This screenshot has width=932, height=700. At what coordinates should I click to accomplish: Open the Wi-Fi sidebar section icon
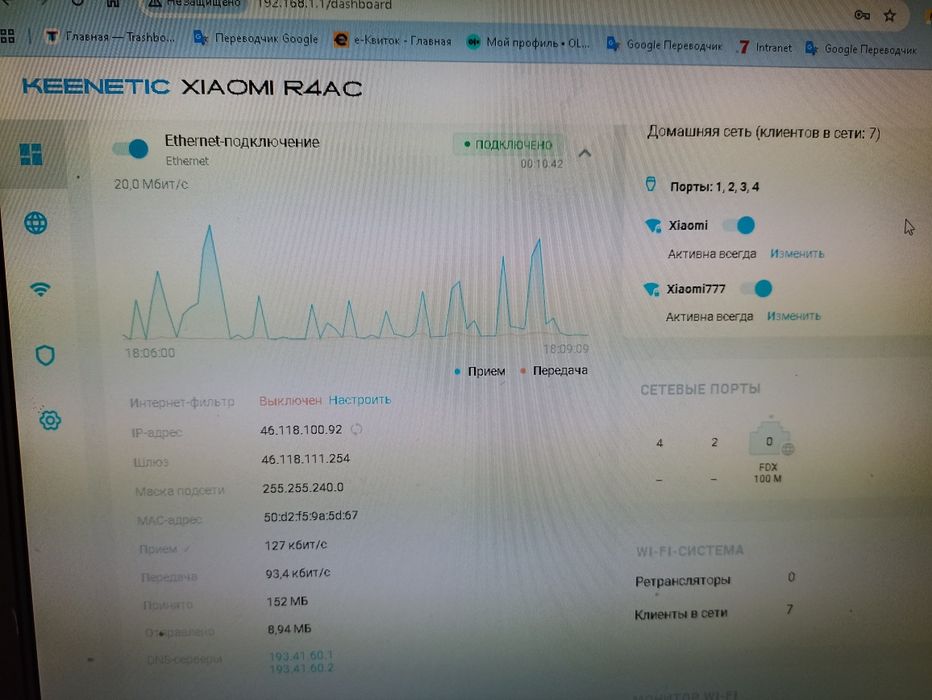[40, 289]
